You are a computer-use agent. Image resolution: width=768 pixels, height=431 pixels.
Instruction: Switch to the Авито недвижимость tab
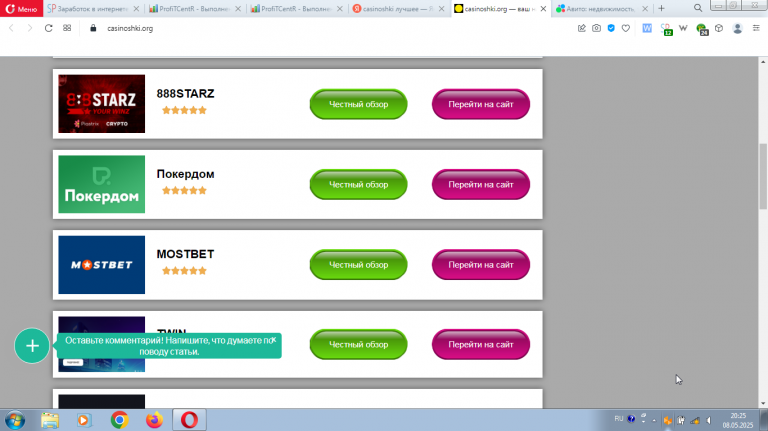(600, 9)
